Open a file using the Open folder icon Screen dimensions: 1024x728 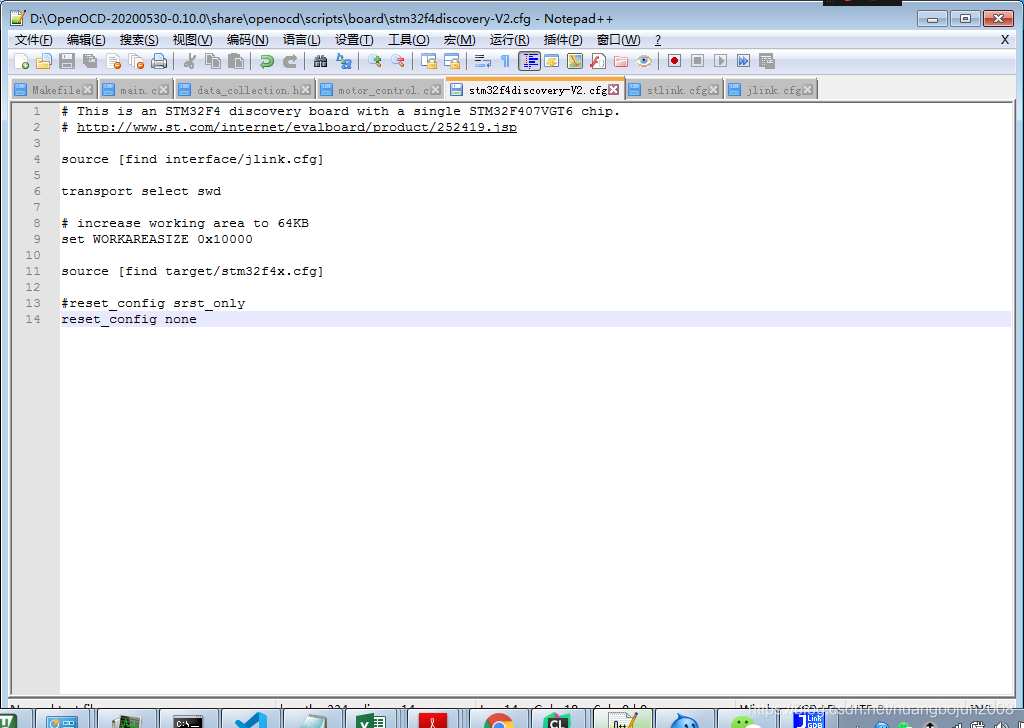tap(44, 61)
